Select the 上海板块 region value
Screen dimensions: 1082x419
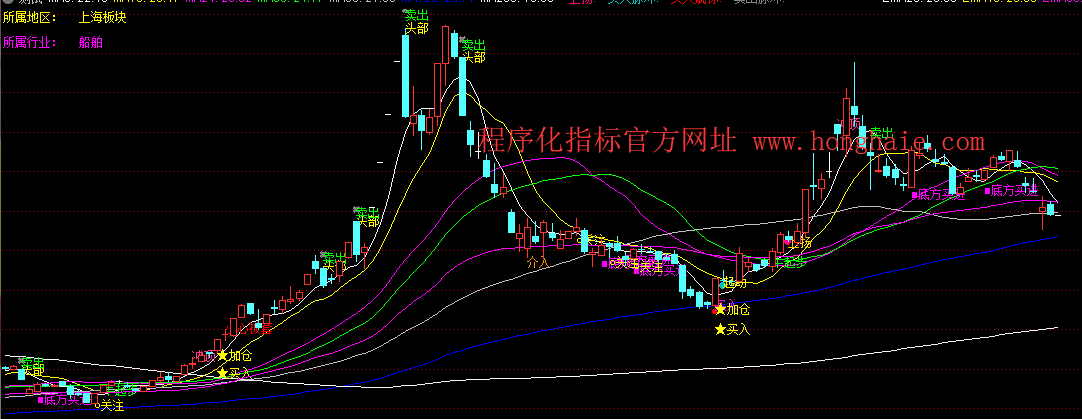point(103,17)
